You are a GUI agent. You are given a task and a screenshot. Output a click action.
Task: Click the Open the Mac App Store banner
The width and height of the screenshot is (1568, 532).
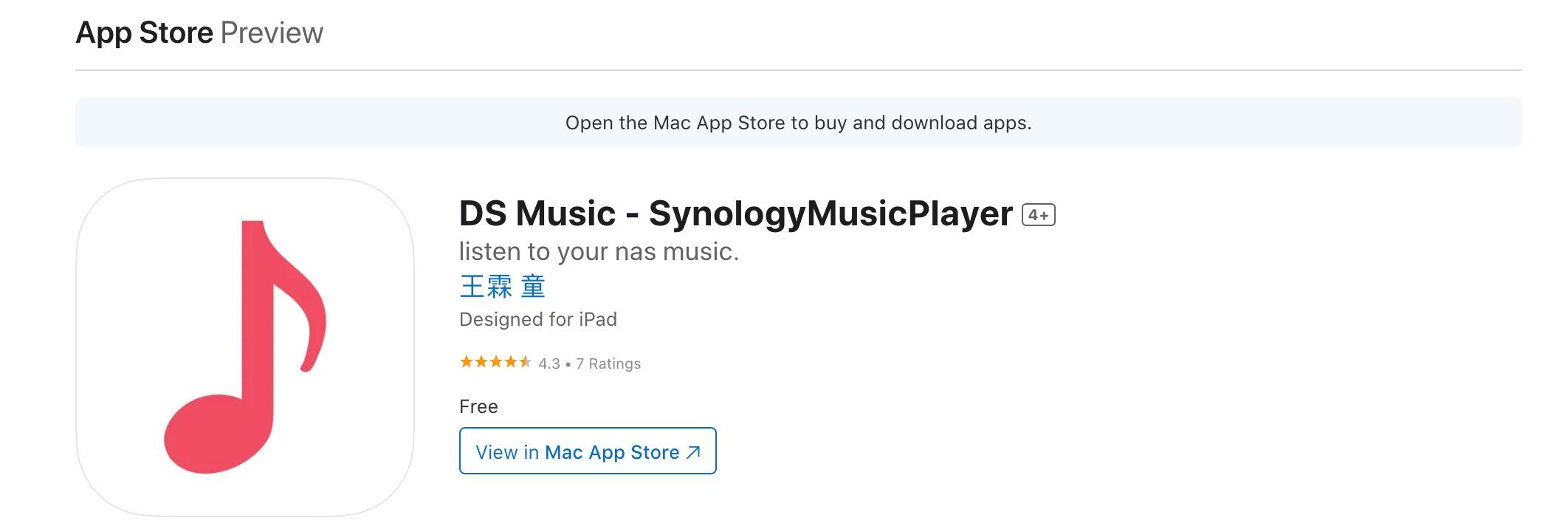(x=798, y=123)
